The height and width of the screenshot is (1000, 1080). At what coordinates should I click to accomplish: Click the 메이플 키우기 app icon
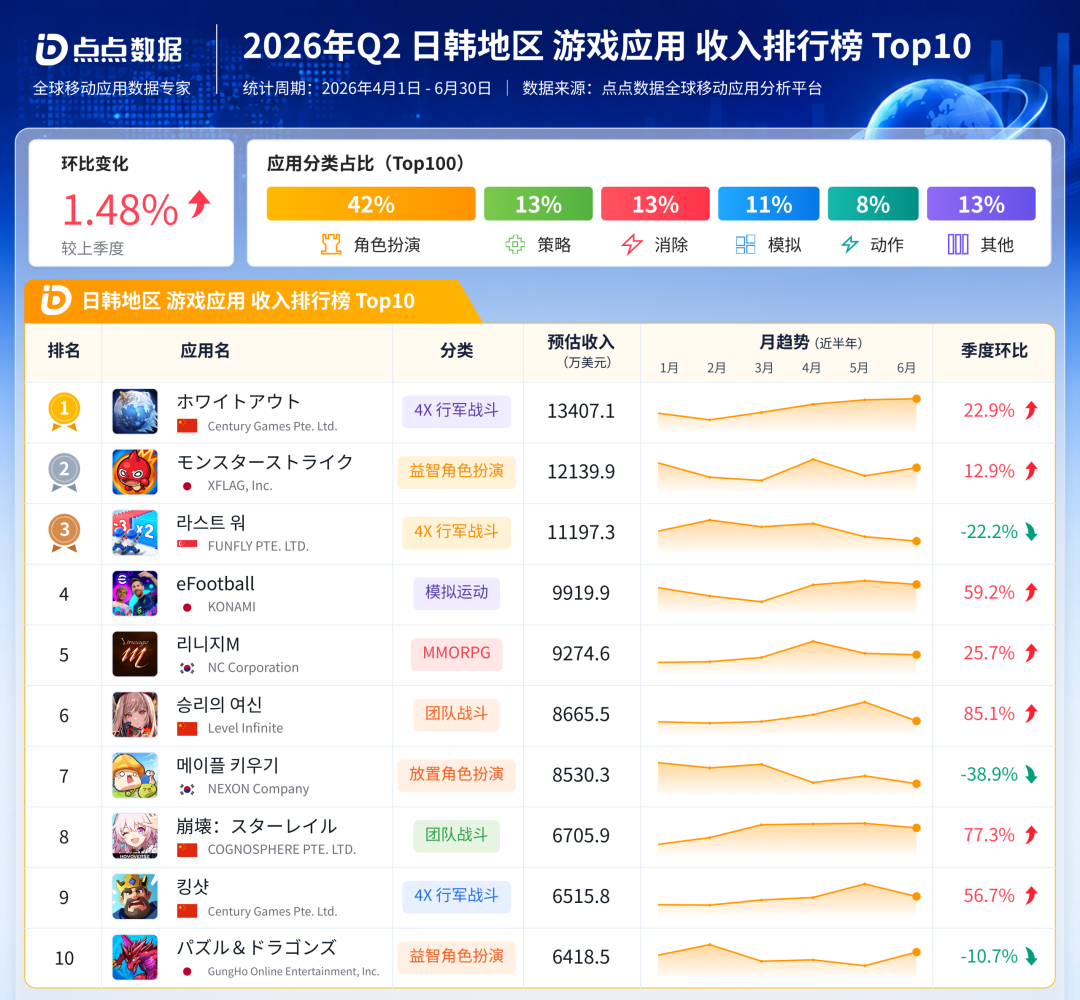[x=135, y=775]
